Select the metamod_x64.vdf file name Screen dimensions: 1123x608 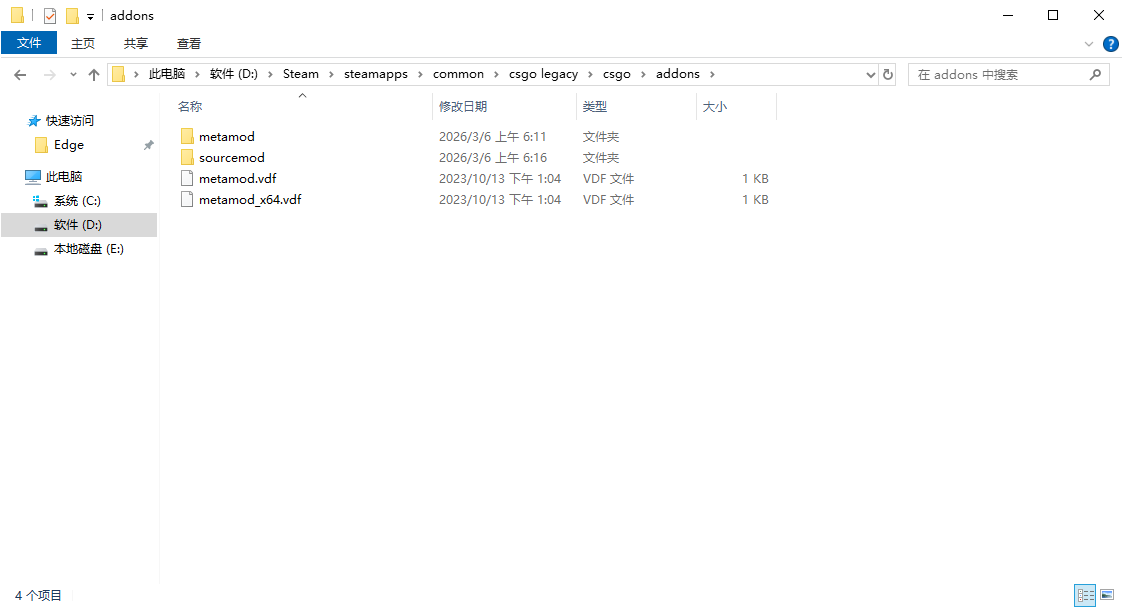click(250, 199)
